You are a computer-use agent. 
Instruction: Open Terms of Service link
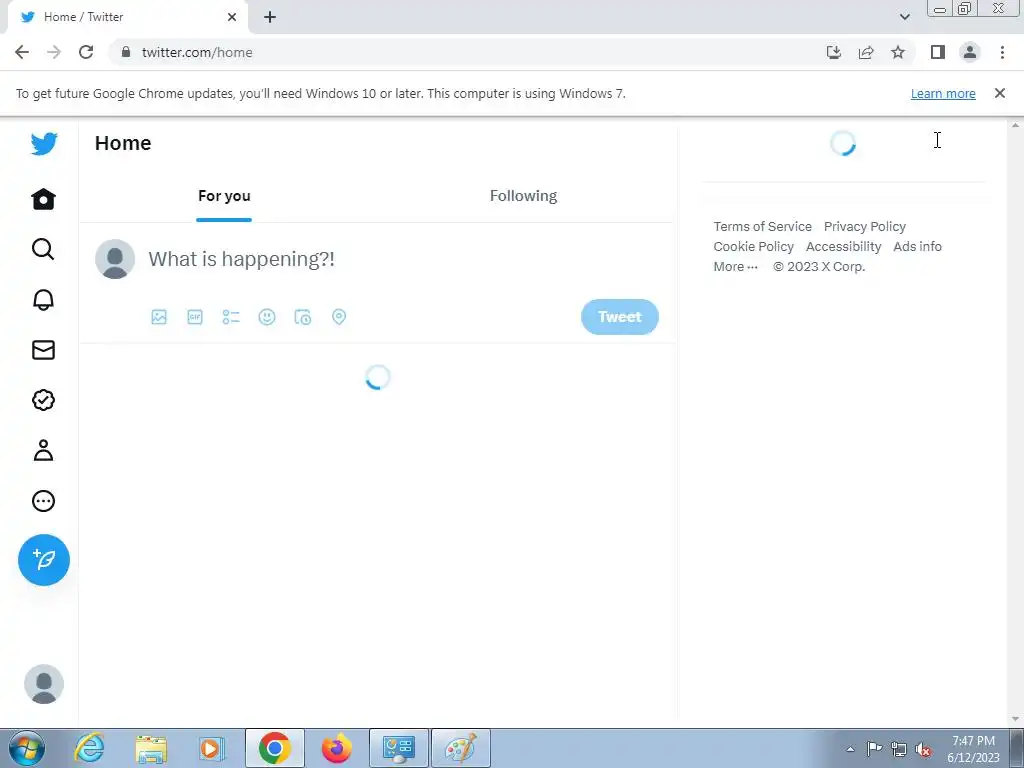(762, 227)
